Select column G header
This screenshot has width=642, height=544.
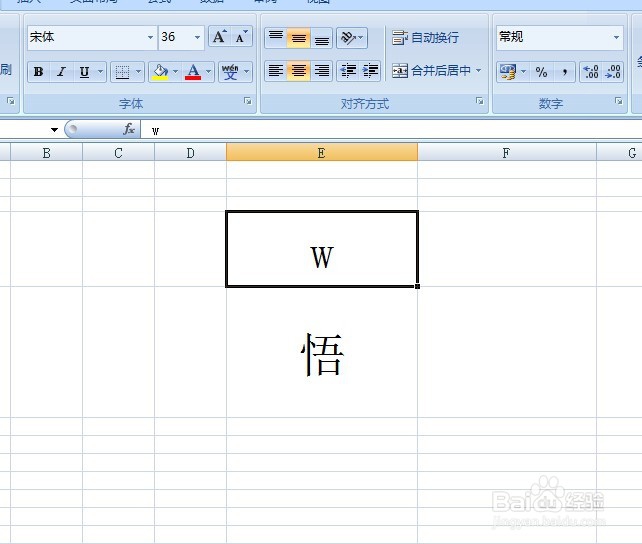(x=619, y=153)
